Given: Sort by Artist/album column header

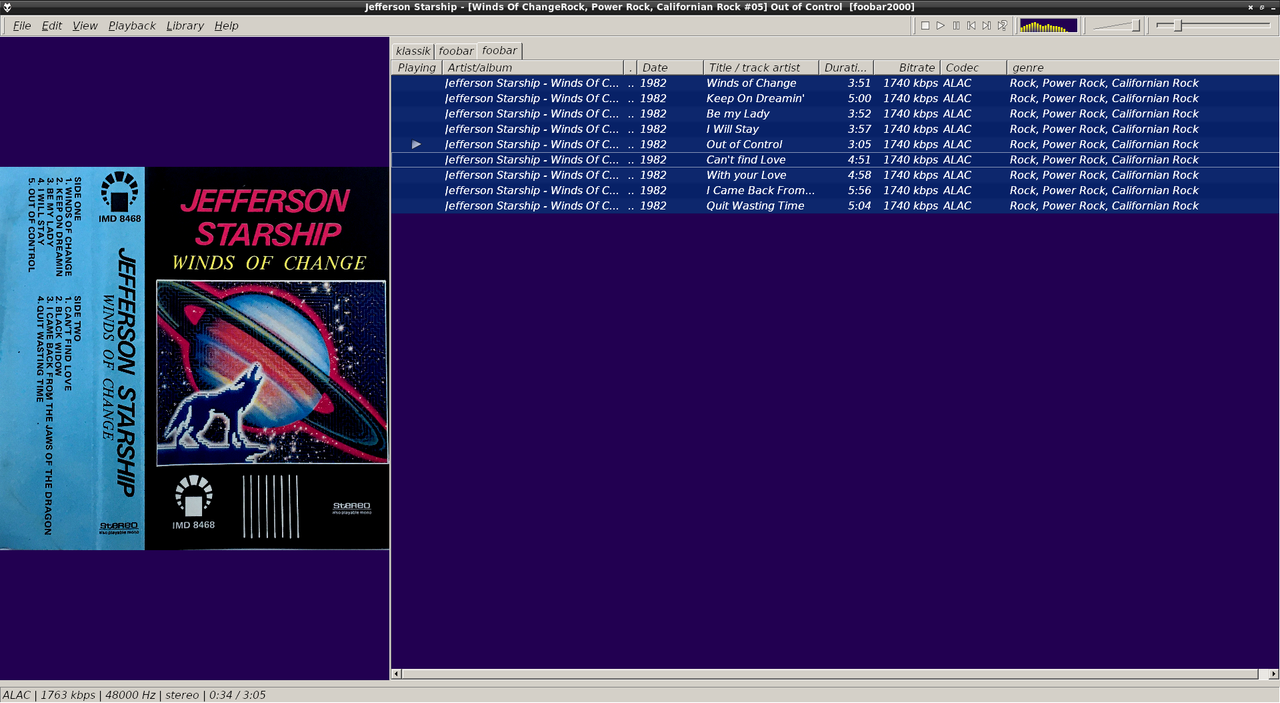Looking at the screenshot, I should (x=532, y=68).
